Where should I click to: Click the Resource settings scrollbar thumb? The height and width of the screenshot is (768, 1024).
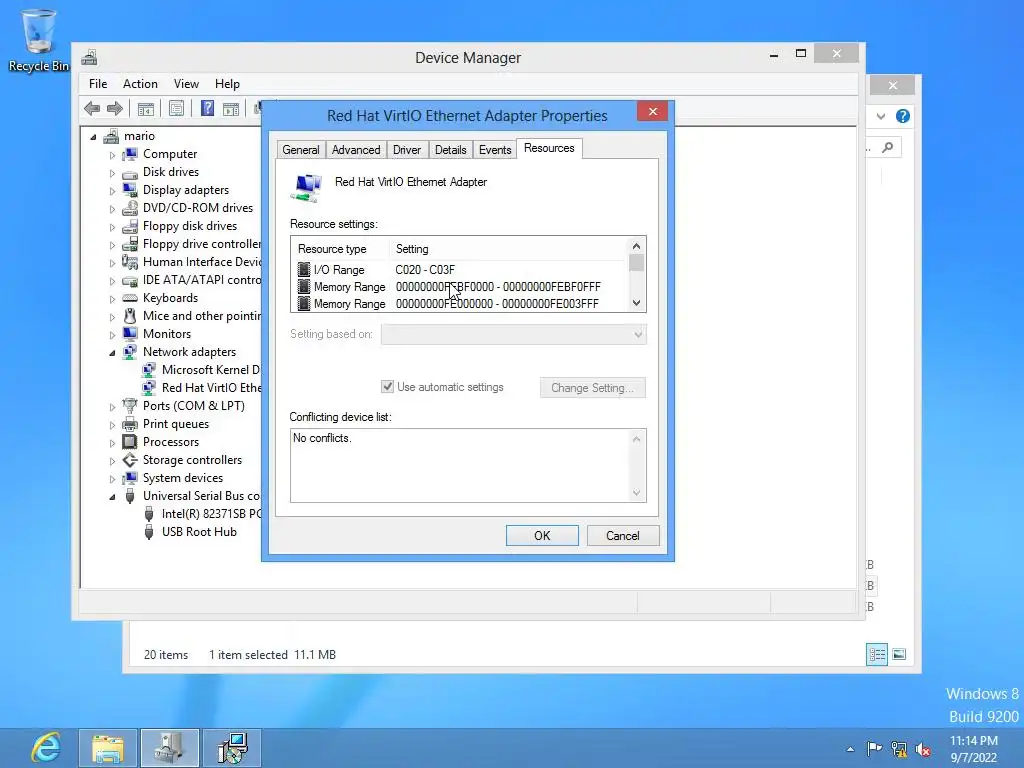[636, 263]
